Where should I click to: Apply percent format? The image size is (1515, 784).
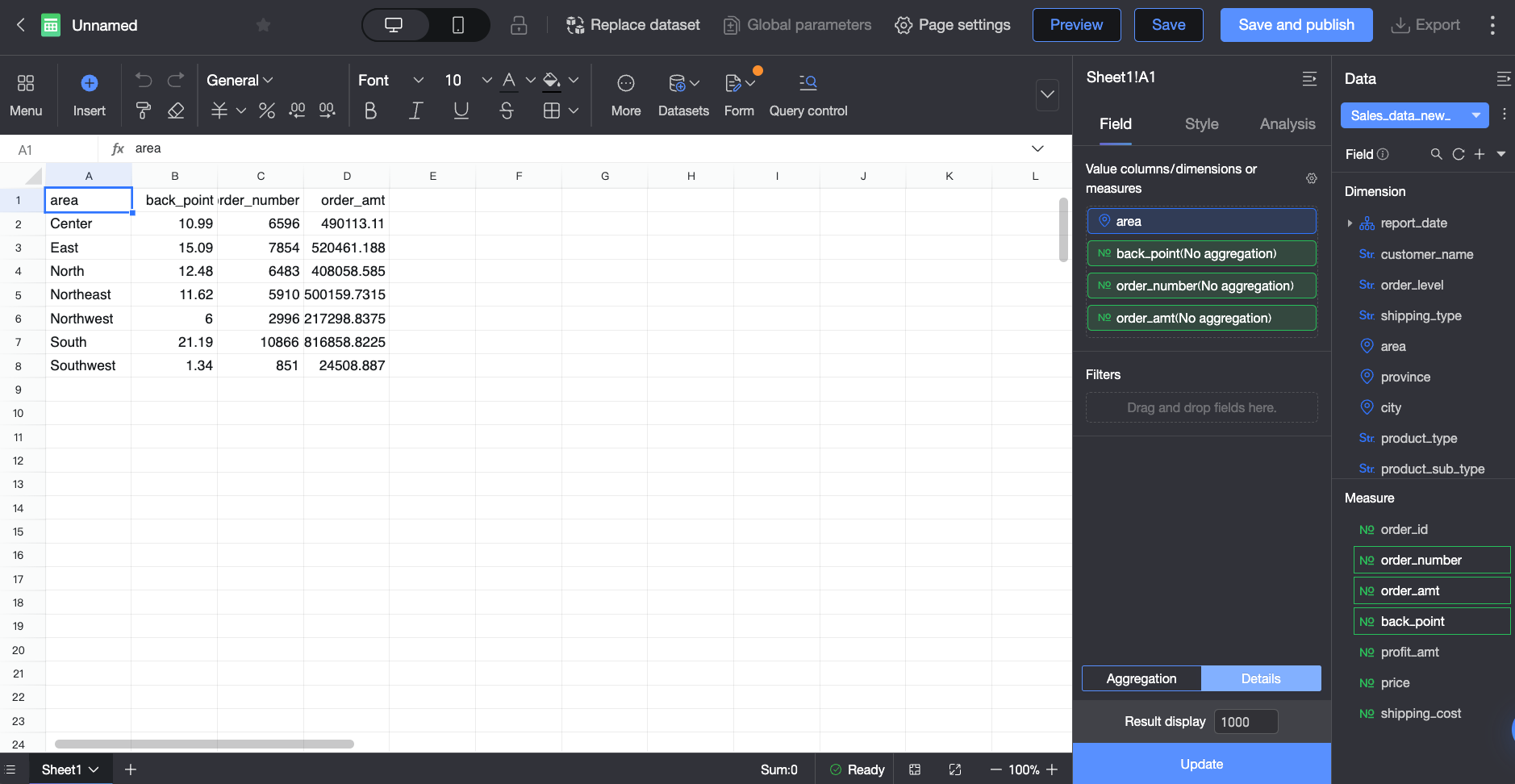267,111
